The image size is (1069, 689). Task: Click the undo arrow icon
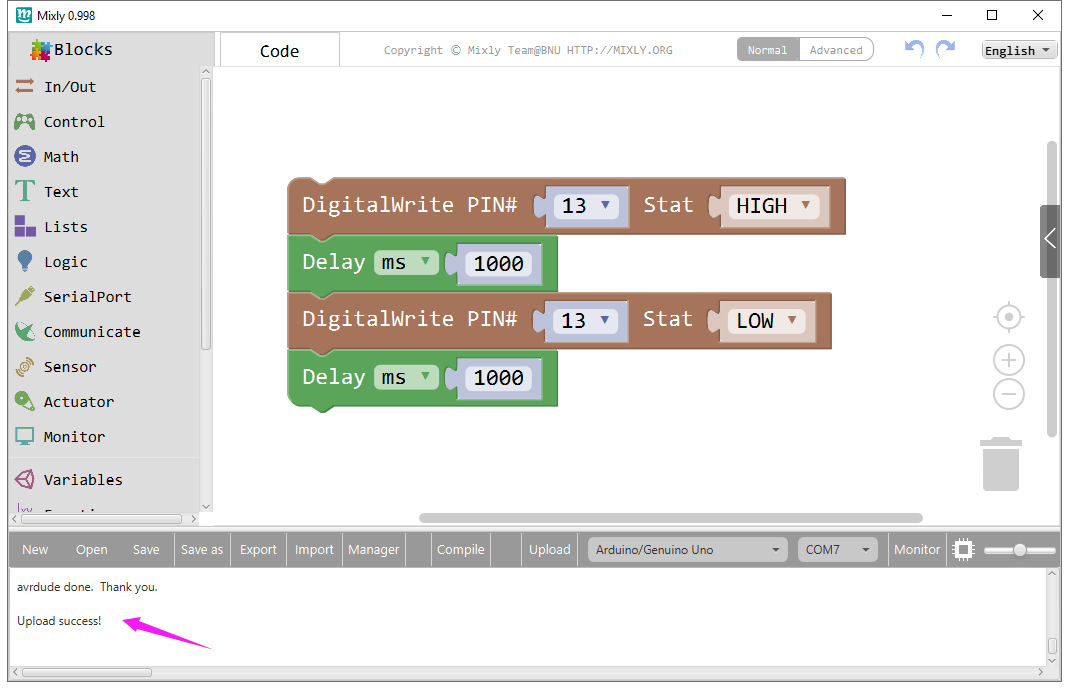[914, 49]
